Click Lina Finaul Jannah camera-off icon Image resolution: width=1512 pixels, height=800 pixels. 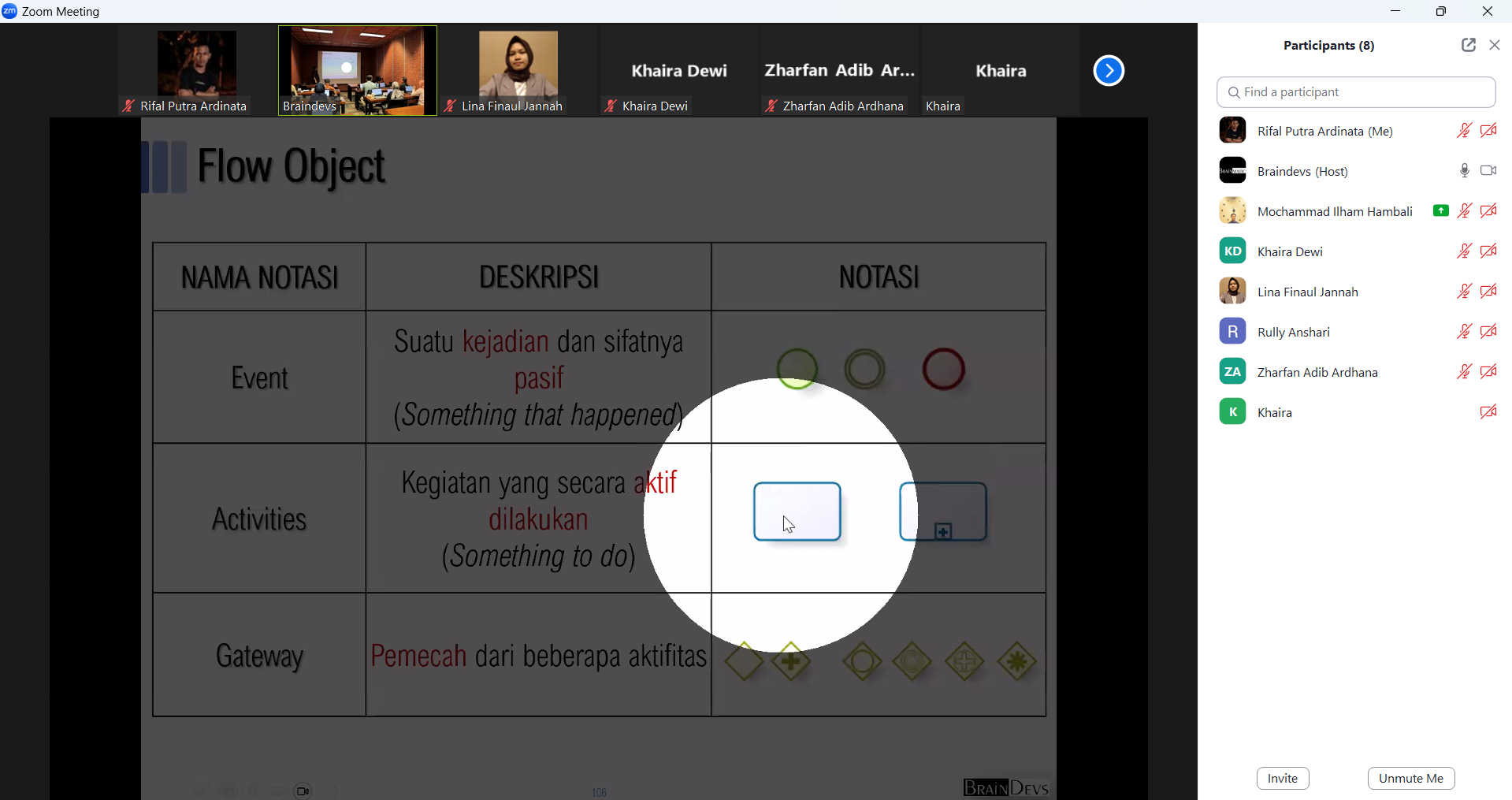(x=1488, y=292)
